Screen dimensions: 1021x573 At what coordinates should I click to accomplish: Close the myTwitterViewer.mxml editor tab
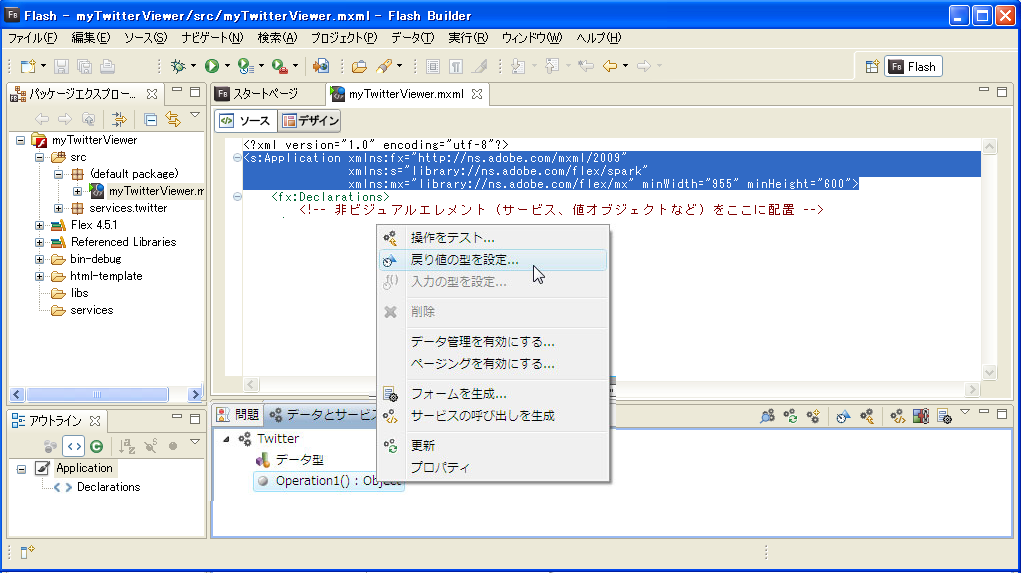[477, 94]
